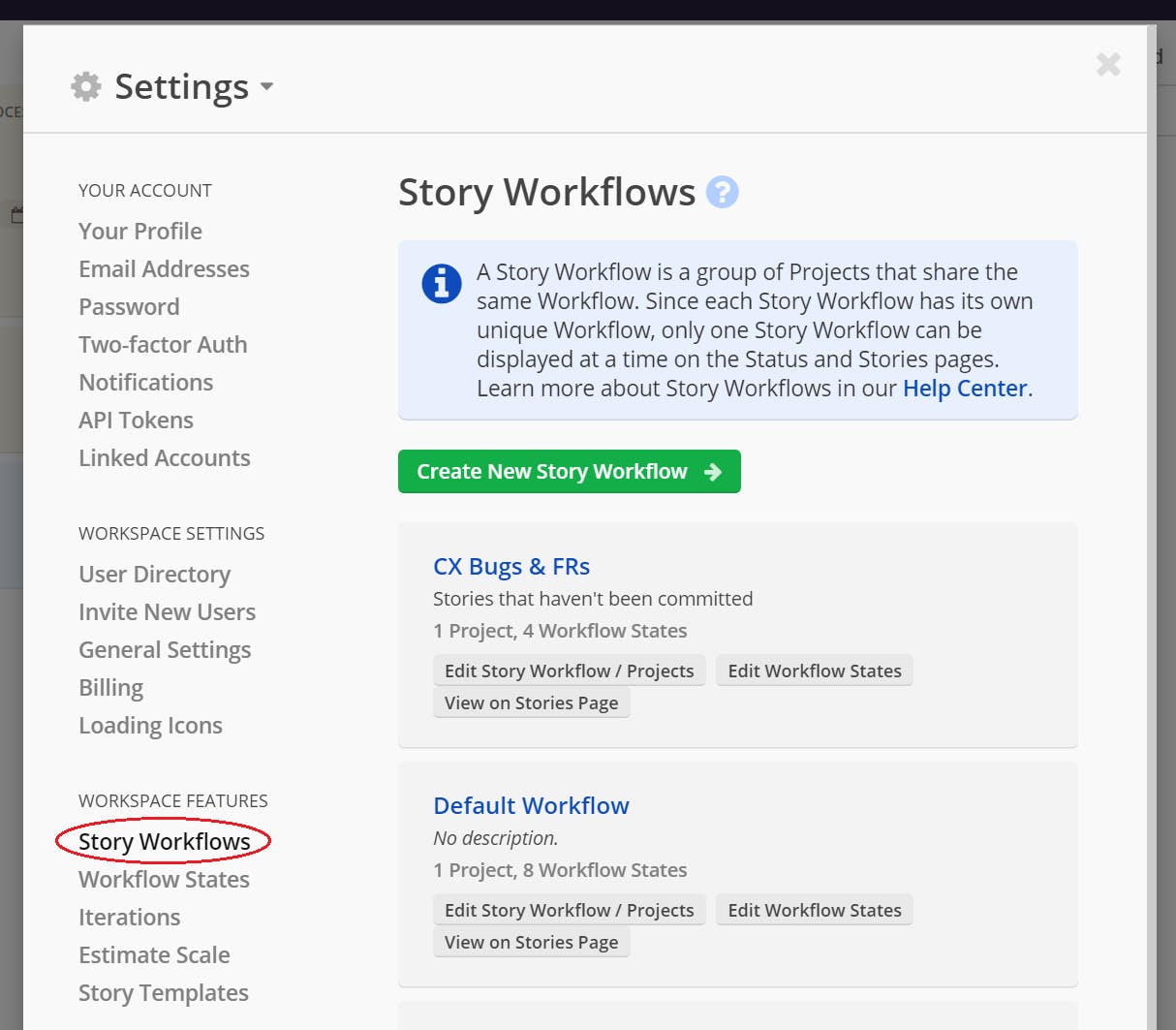Click the 'No description.' text
Viewport: 1176px width, 1030px height.
pos(496,838)
